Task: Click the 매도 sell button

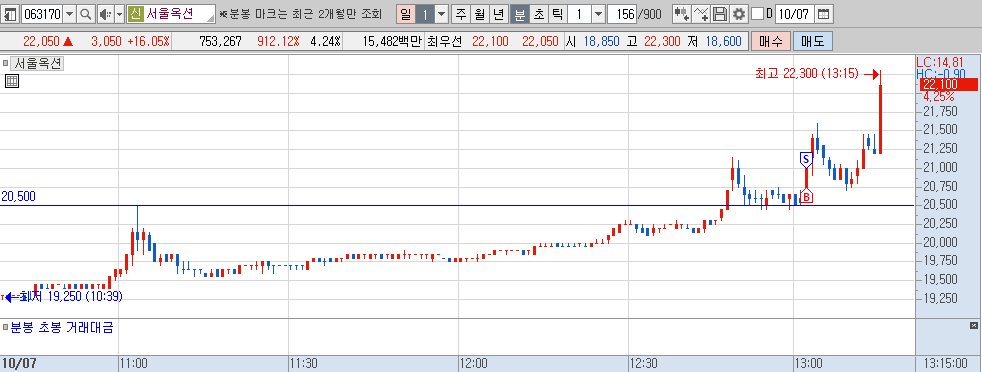Action: click(x=813, y=42)
